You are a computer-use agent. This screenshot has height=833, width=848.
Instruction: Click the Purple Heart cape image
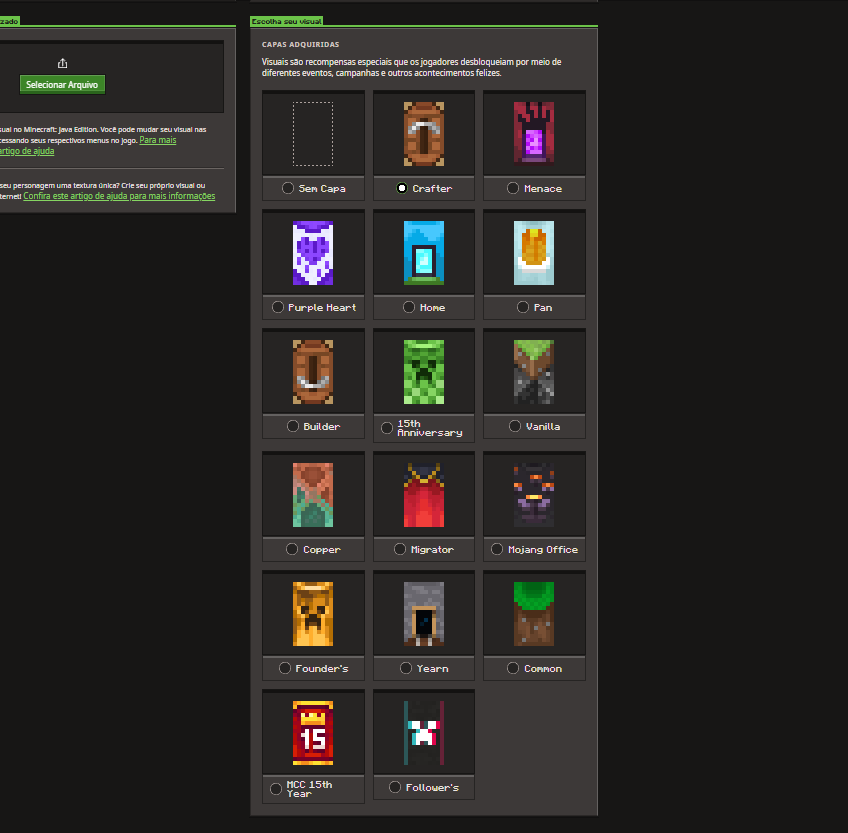coord(313,253)
